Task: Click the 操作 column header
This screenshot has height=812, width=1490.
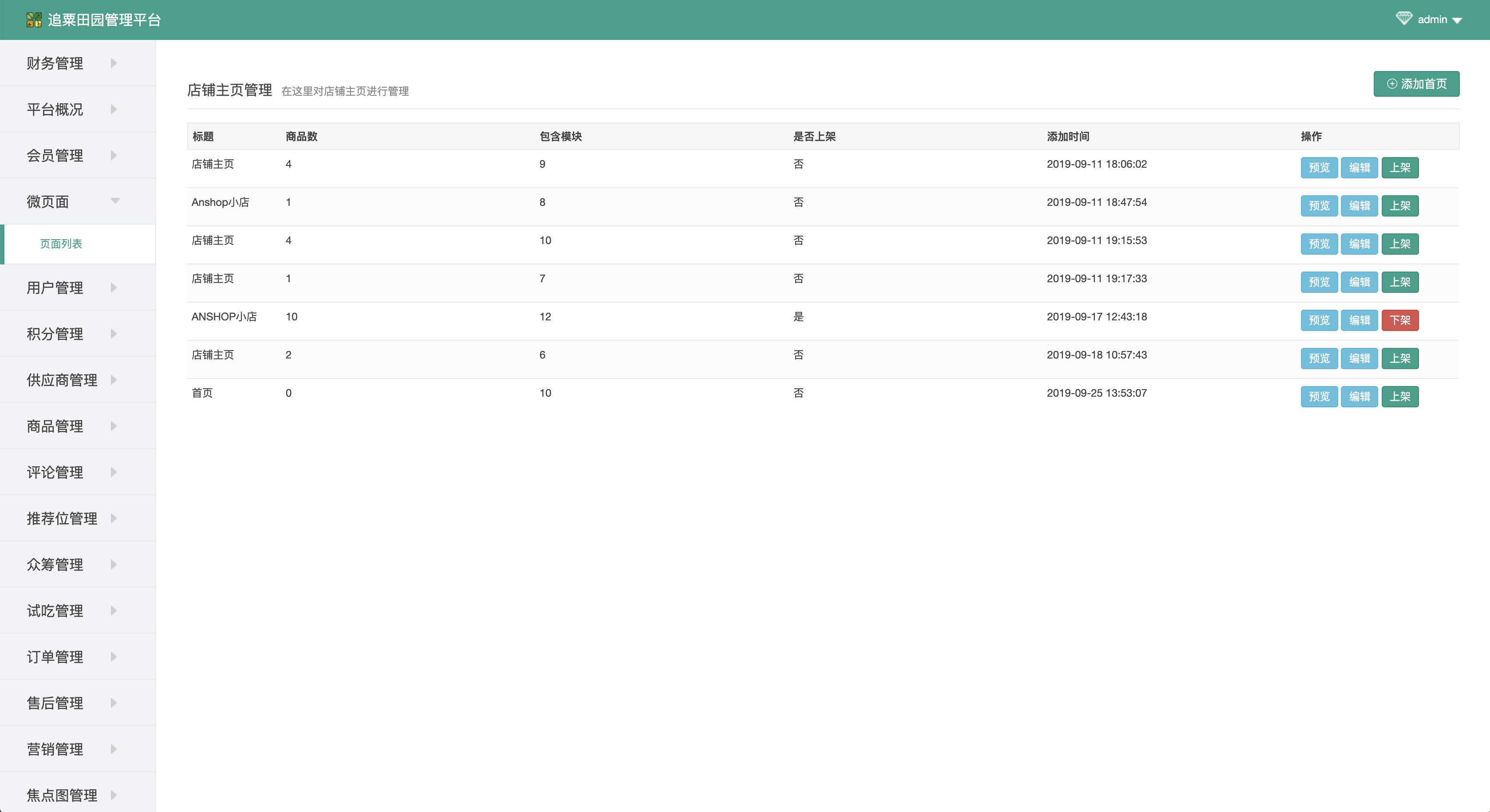Action: click(1311, 137)
